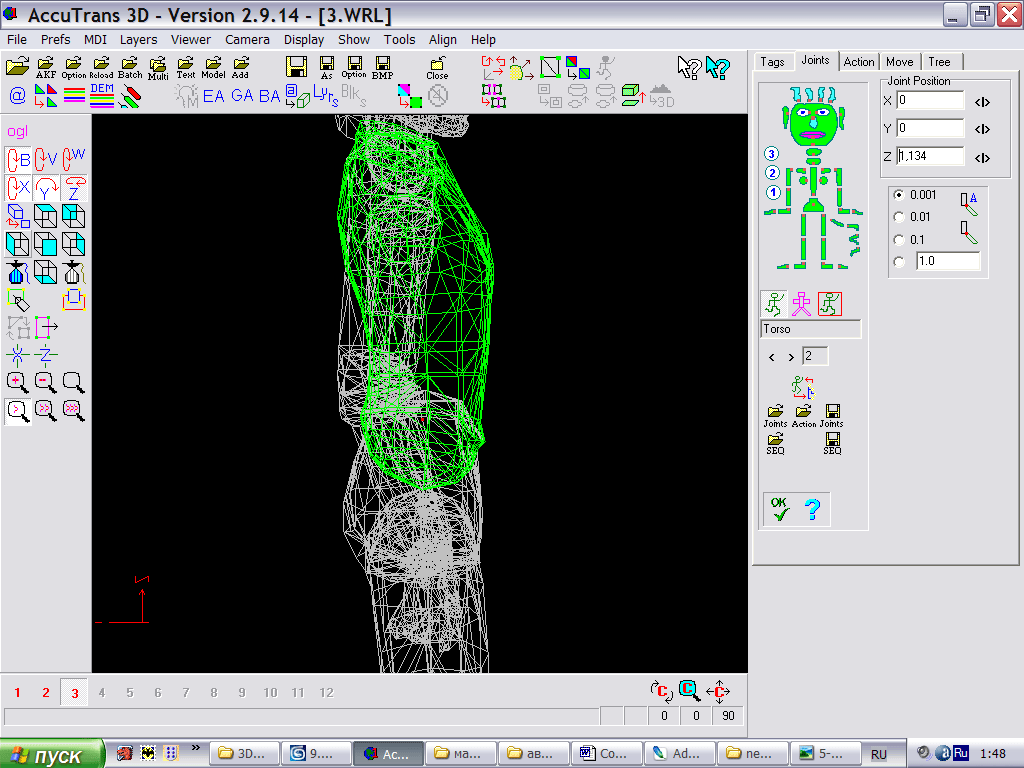Click the Save SEQ disk icon
Image resolution: width=1024 pixels, height=768 pixels.
832,443
